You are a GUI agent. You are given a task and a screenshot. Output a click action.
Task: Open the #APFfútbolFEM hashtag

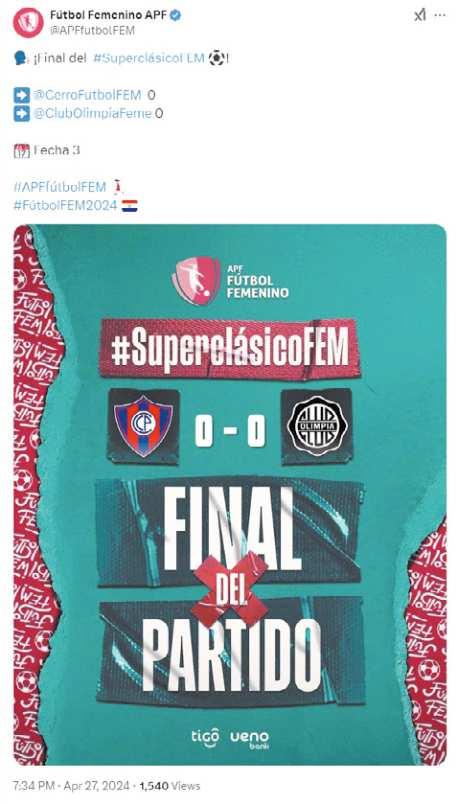(59, 187)
